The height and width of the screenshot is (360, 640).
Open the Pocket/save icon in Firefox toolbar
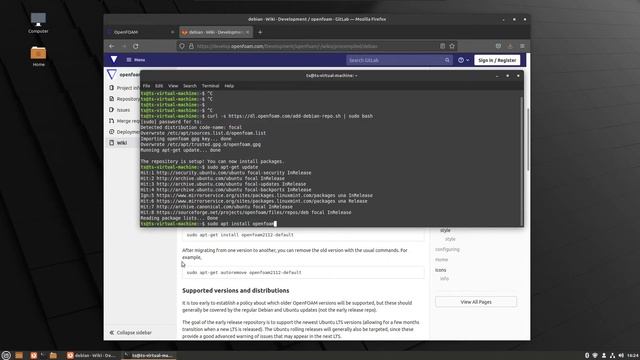[498, 46]
